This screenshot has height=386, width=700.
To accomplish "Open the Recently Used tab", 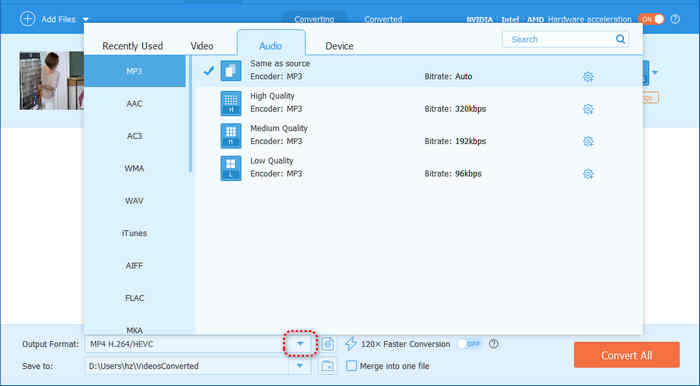I will (133, 46).
